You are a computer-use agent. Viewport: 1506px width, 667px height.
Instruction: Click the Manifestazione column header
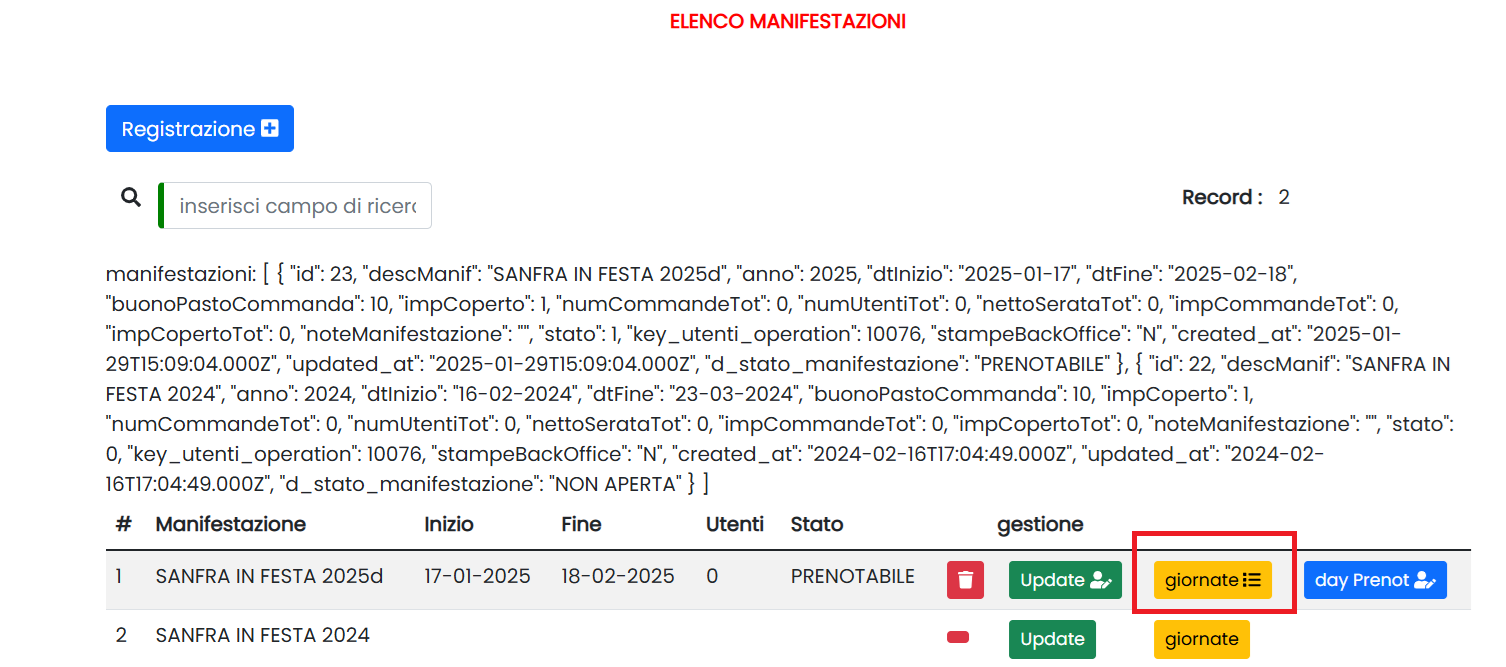point(231,524)
